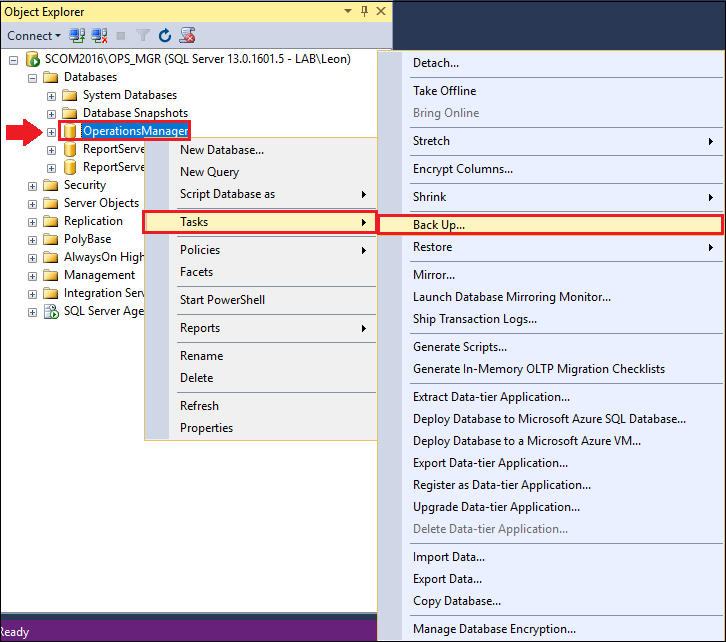Viewport: 726px width, 642px height.
Task: Expand the OperationsManager database node
Action: pyautogui.click(x=51, y=132)
